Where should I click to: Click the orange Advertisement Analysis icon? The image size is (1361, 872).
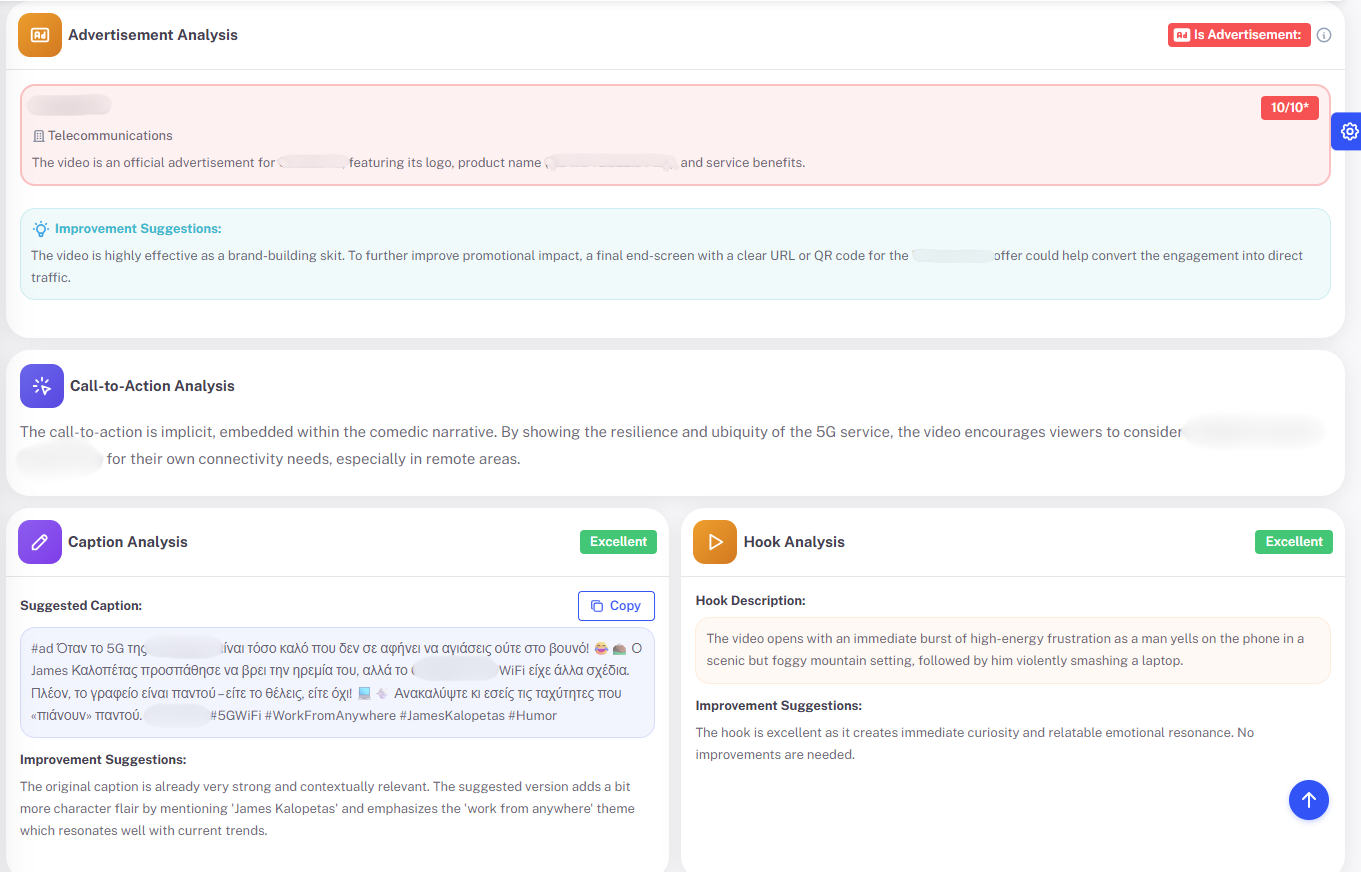click(40, 35)
